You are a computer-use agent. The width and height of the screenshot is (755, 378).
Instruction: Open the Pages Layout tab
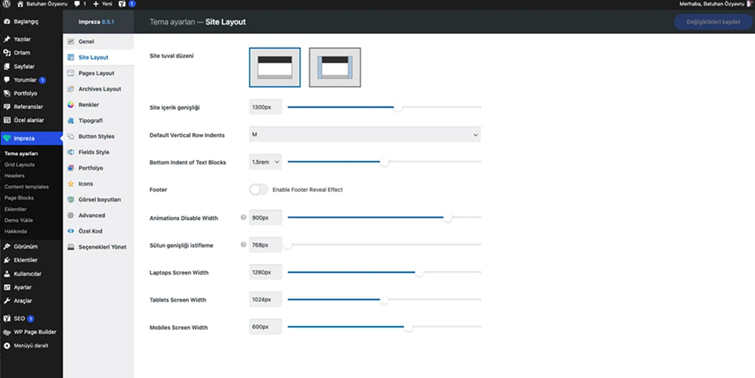(x=98, y=73)
